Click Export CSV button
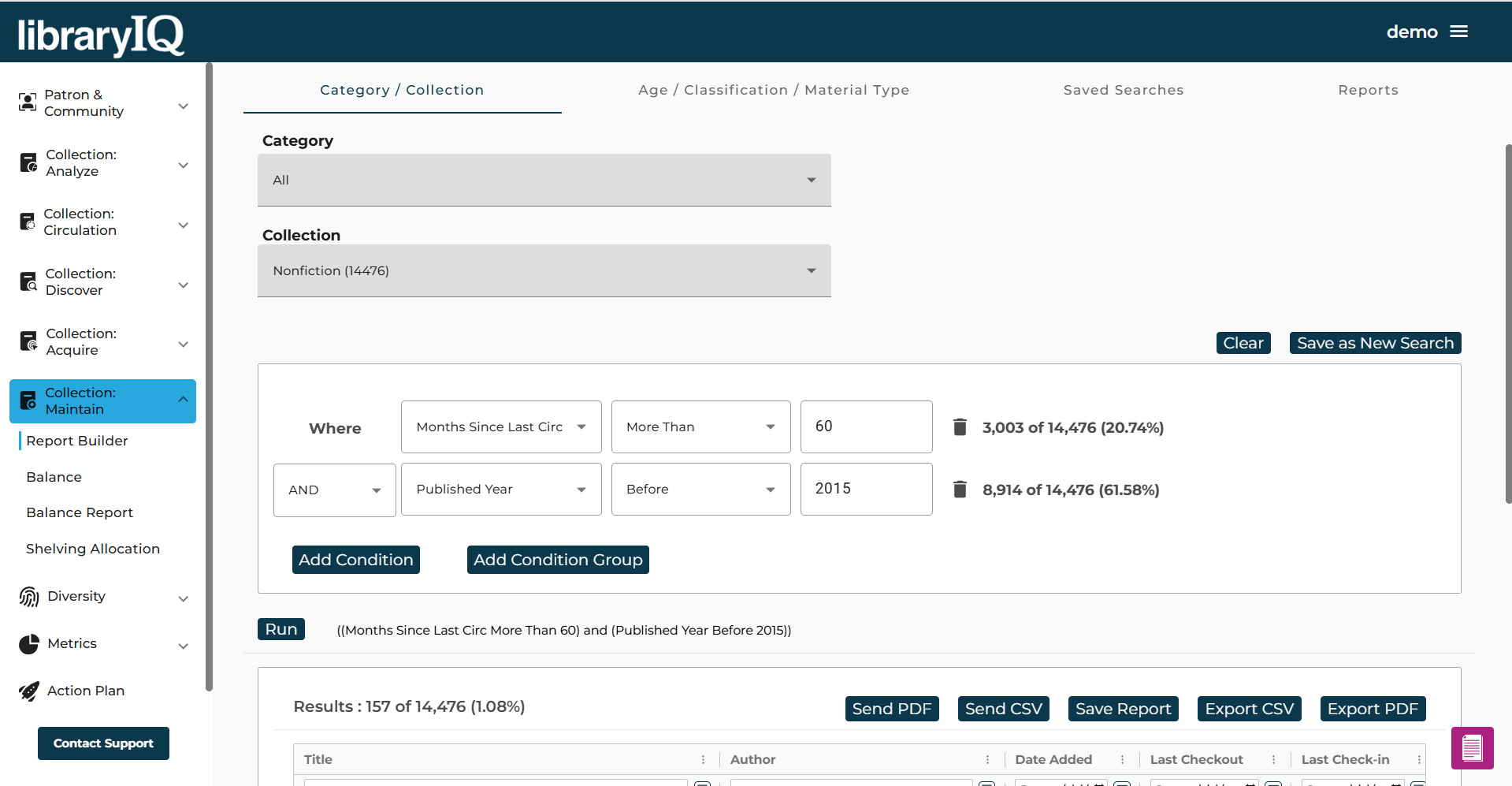Image resolution: width=1512 pixels, height=786 pixels. (1249, 709)
